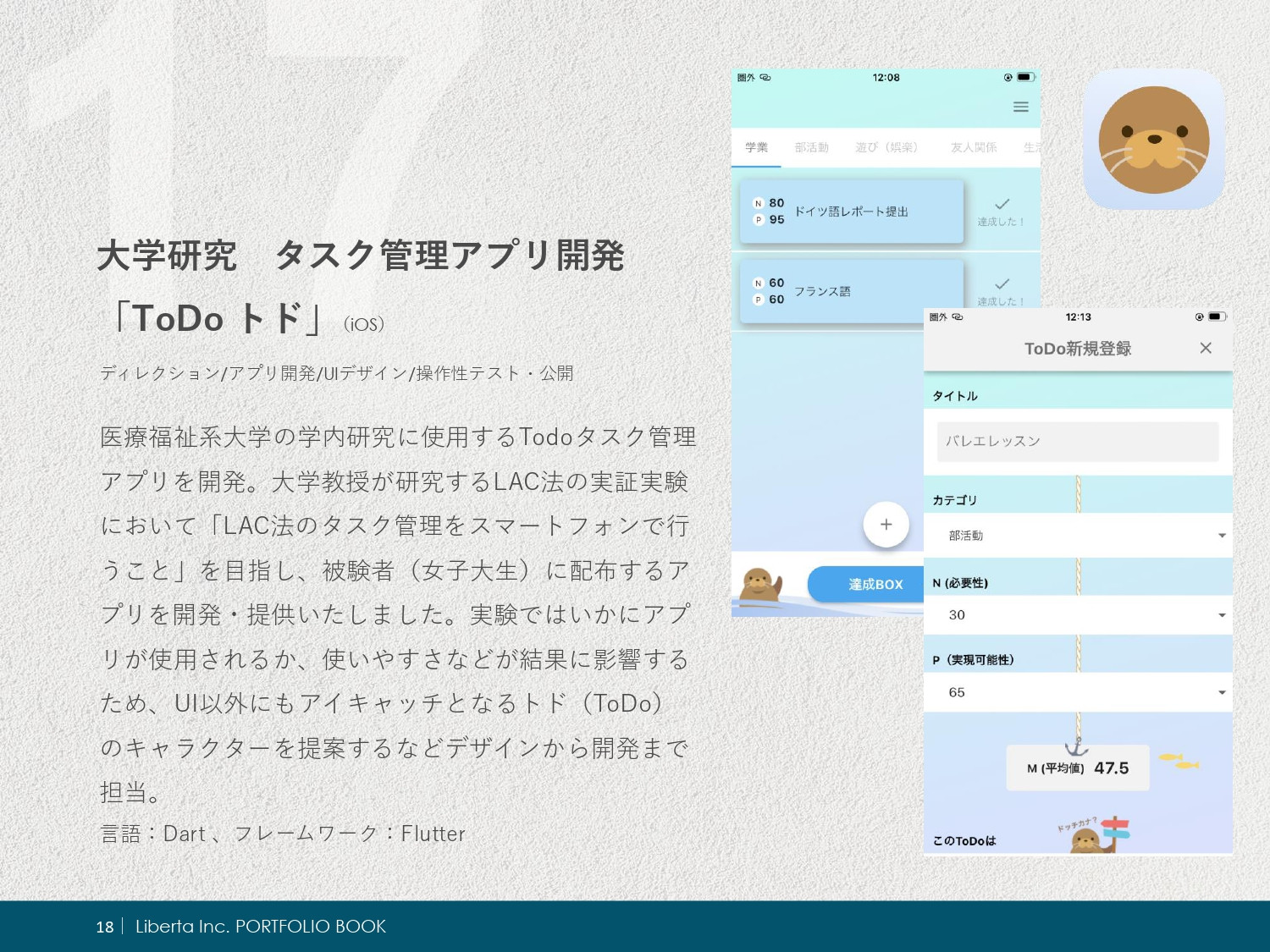The image size is (1270, 952).
Task: Toggle 達成した! checkmark on フランス語
Action: pyautogui.click(x=1002, y=282)
